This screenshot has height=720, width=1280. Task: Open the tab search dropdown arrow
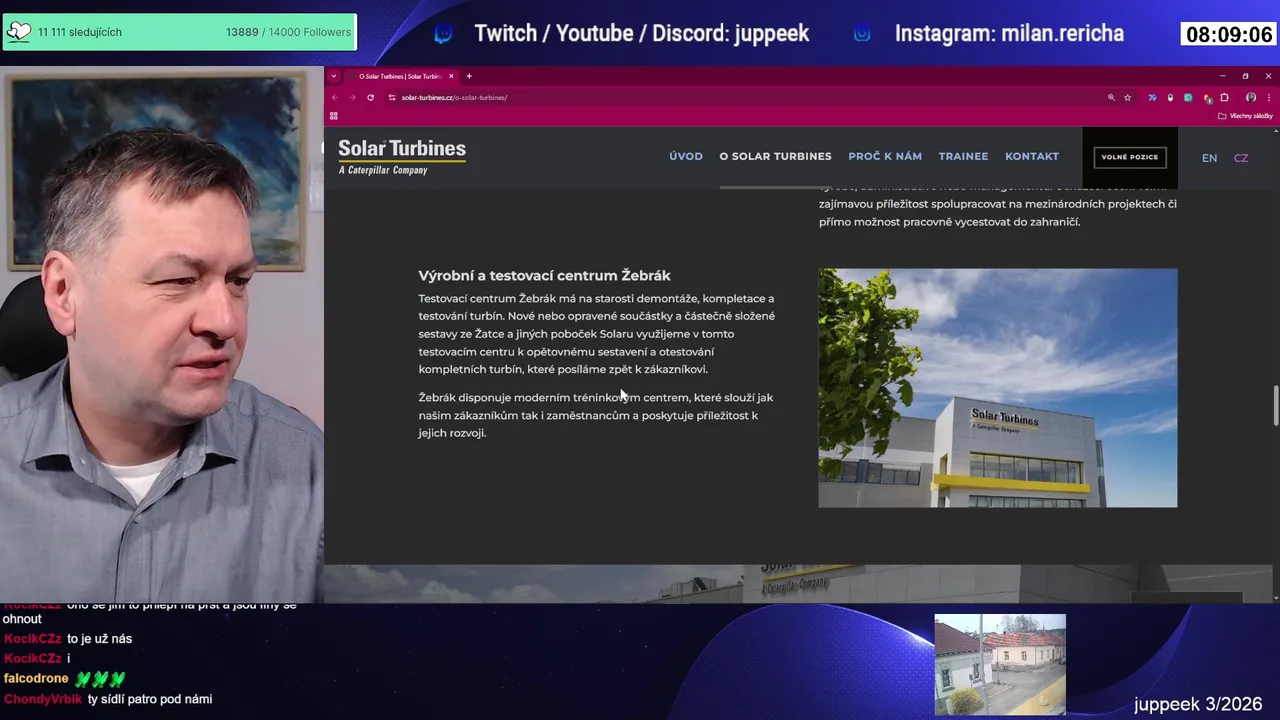[x=334, y=76]
